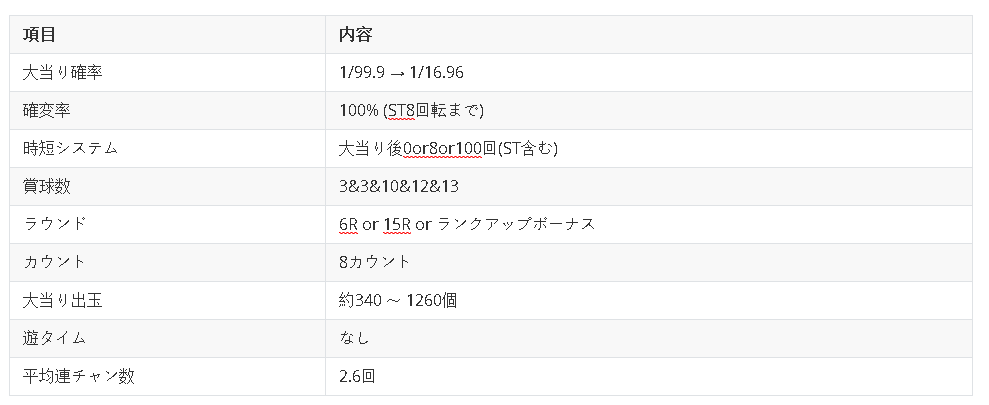989x405 pixels.
Task: Select the 時短システム row label
Action: 70,148
